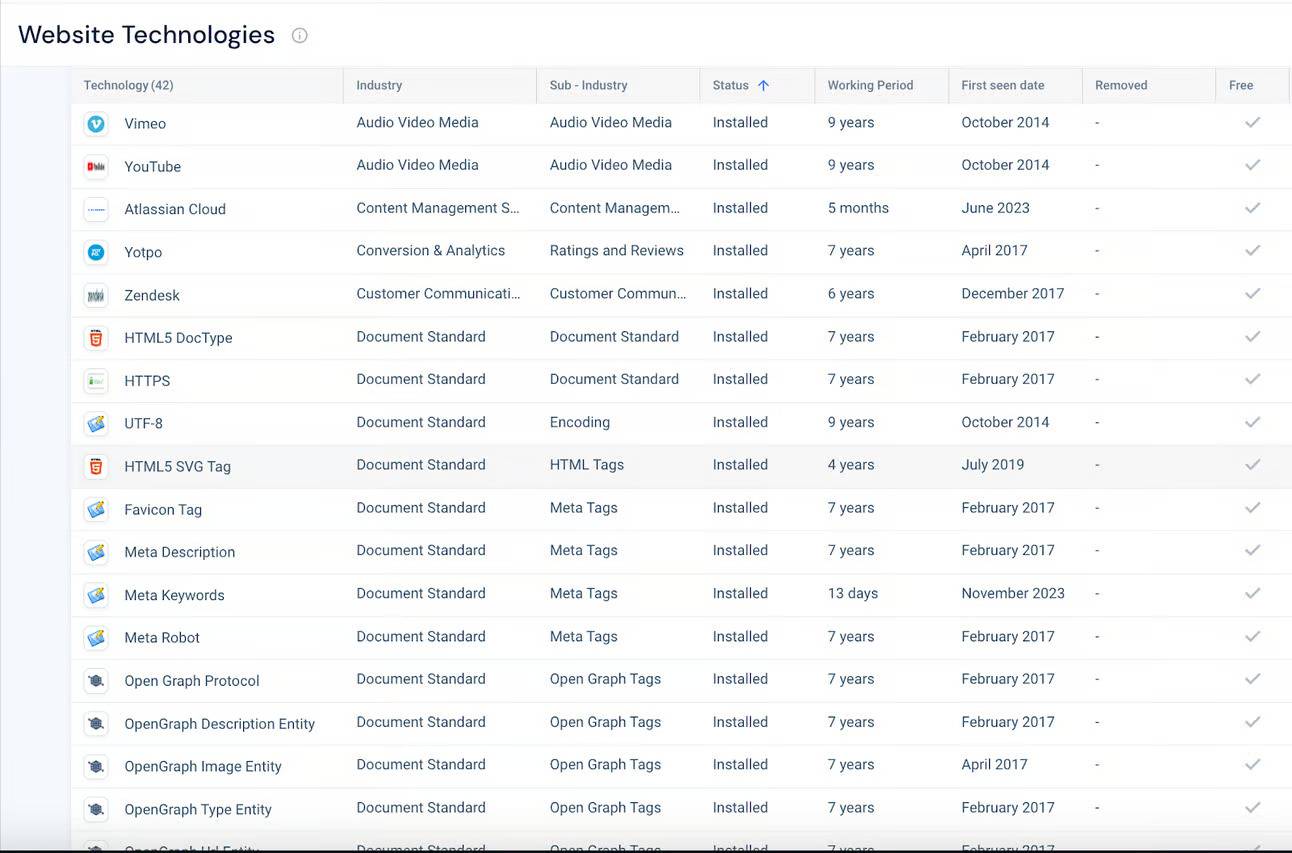Sort by the Free column header

pos(1241,85)
